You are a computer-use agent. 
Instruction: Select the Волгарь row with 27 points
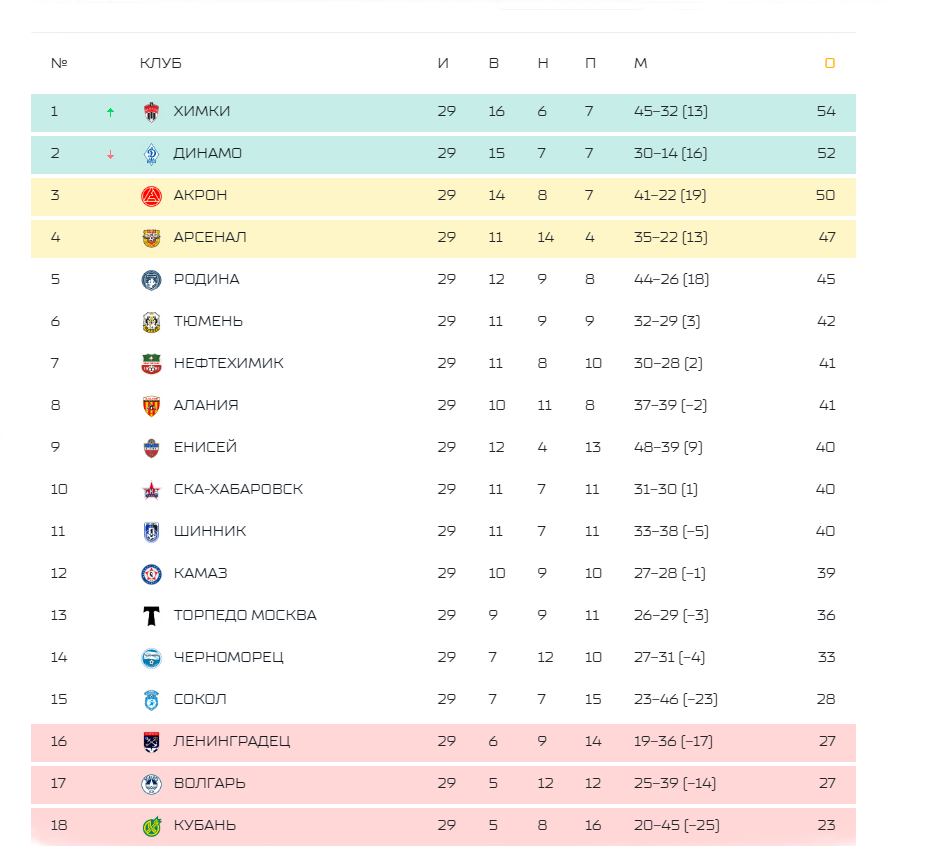443,784
